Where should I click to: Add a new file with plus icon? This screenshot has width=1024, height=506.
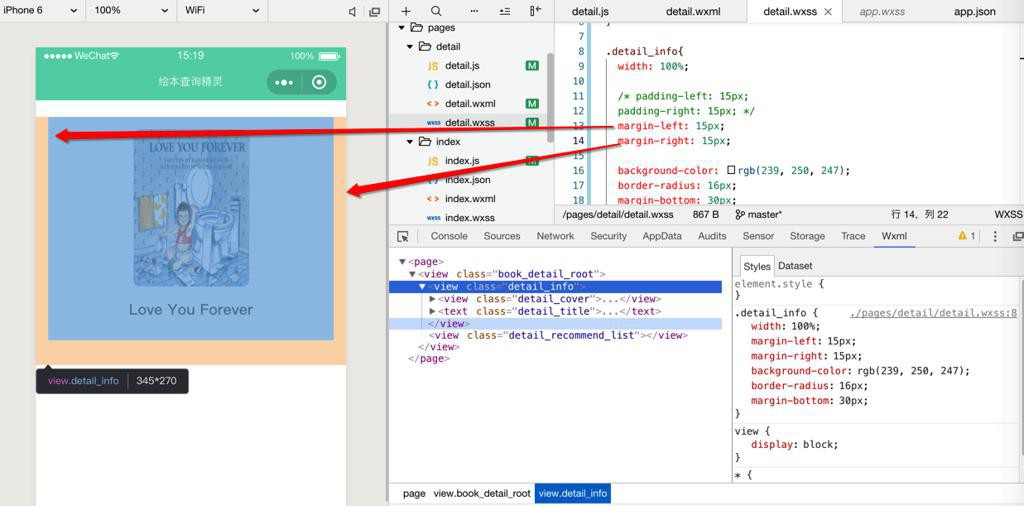tap(406, 11)
